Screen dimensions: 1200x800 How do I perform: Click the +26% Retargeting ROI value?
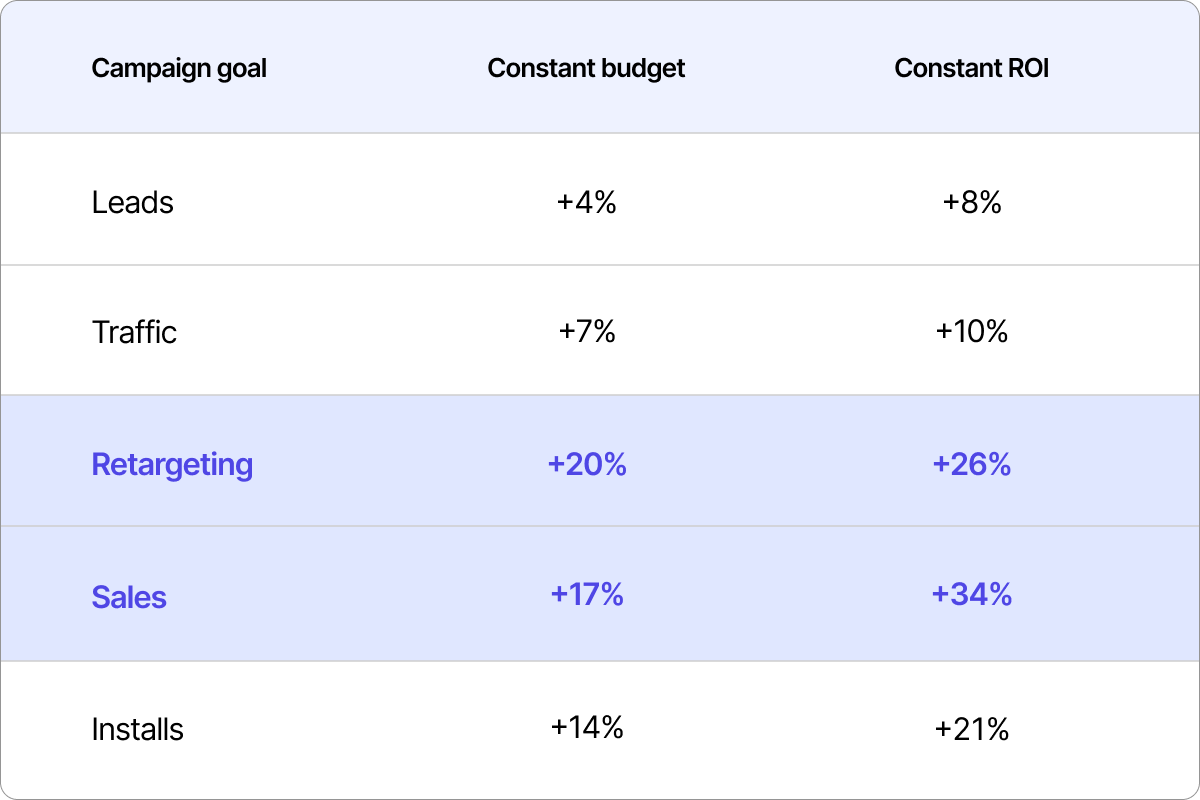(x=971, y=465)
